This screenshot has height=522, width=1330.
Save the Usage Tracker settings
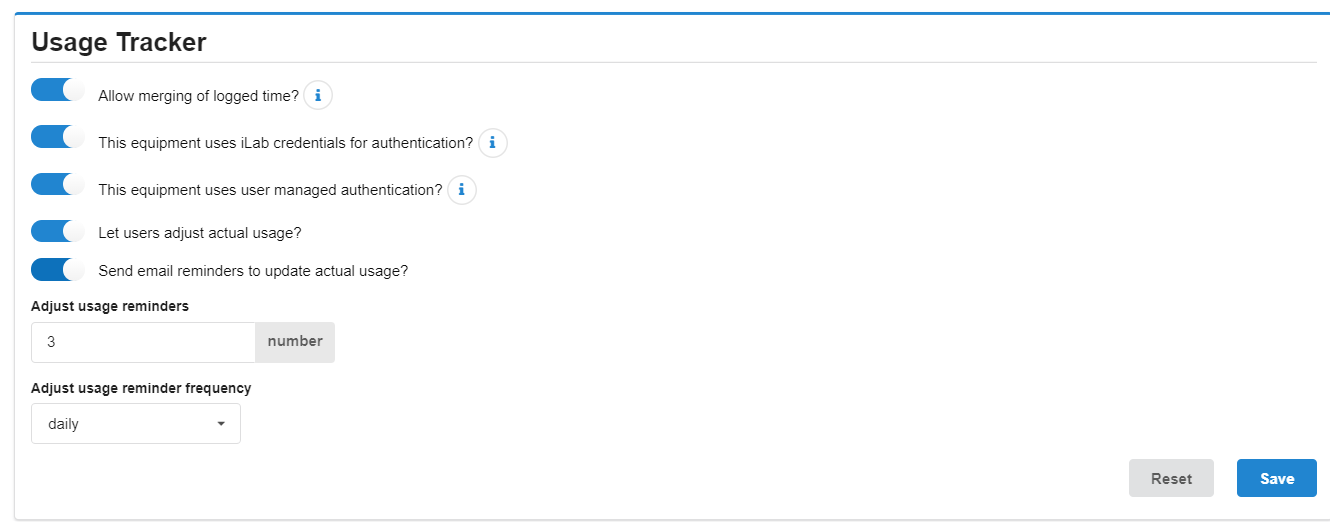tap(1276, 478)
